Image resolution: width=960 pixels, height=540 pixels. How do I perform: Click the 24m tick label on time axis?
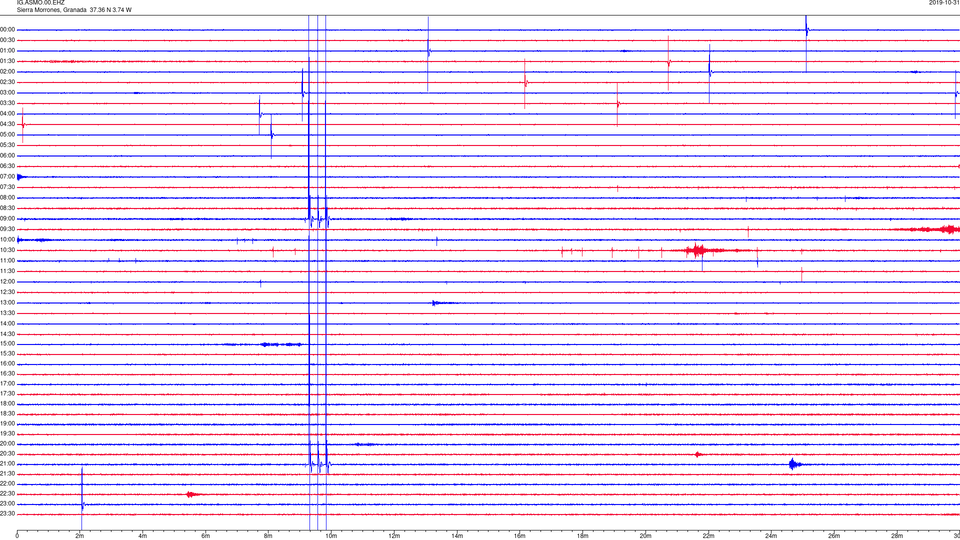(771, 536)
